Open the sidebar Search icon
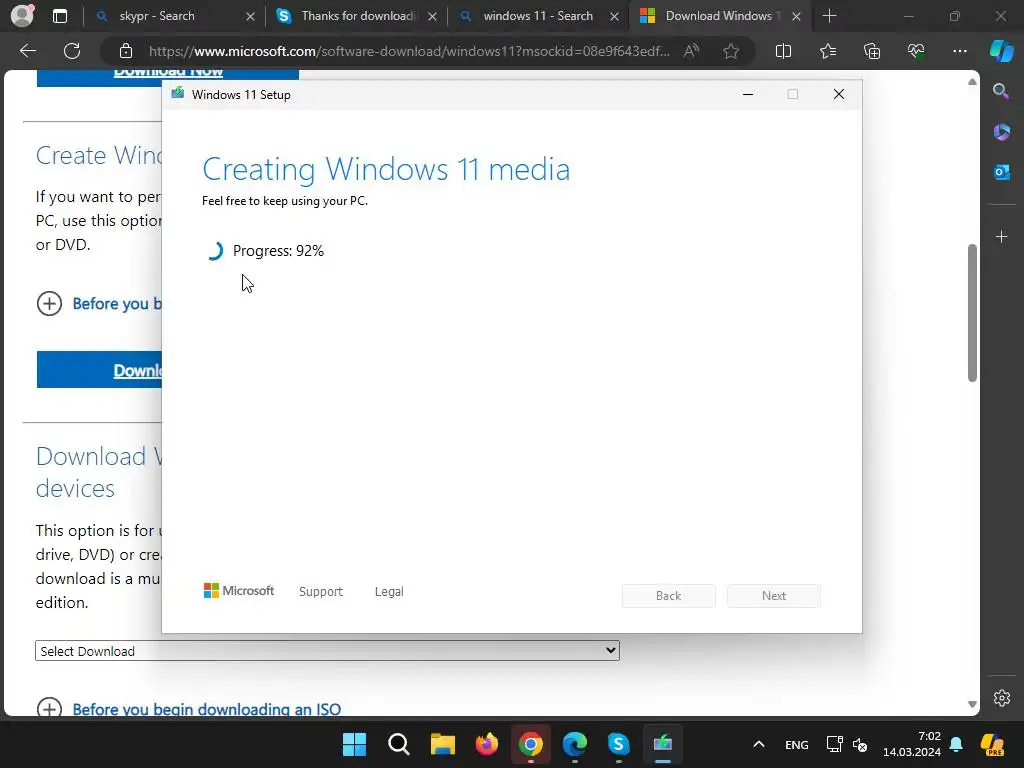 click(x=1001, y=91)
